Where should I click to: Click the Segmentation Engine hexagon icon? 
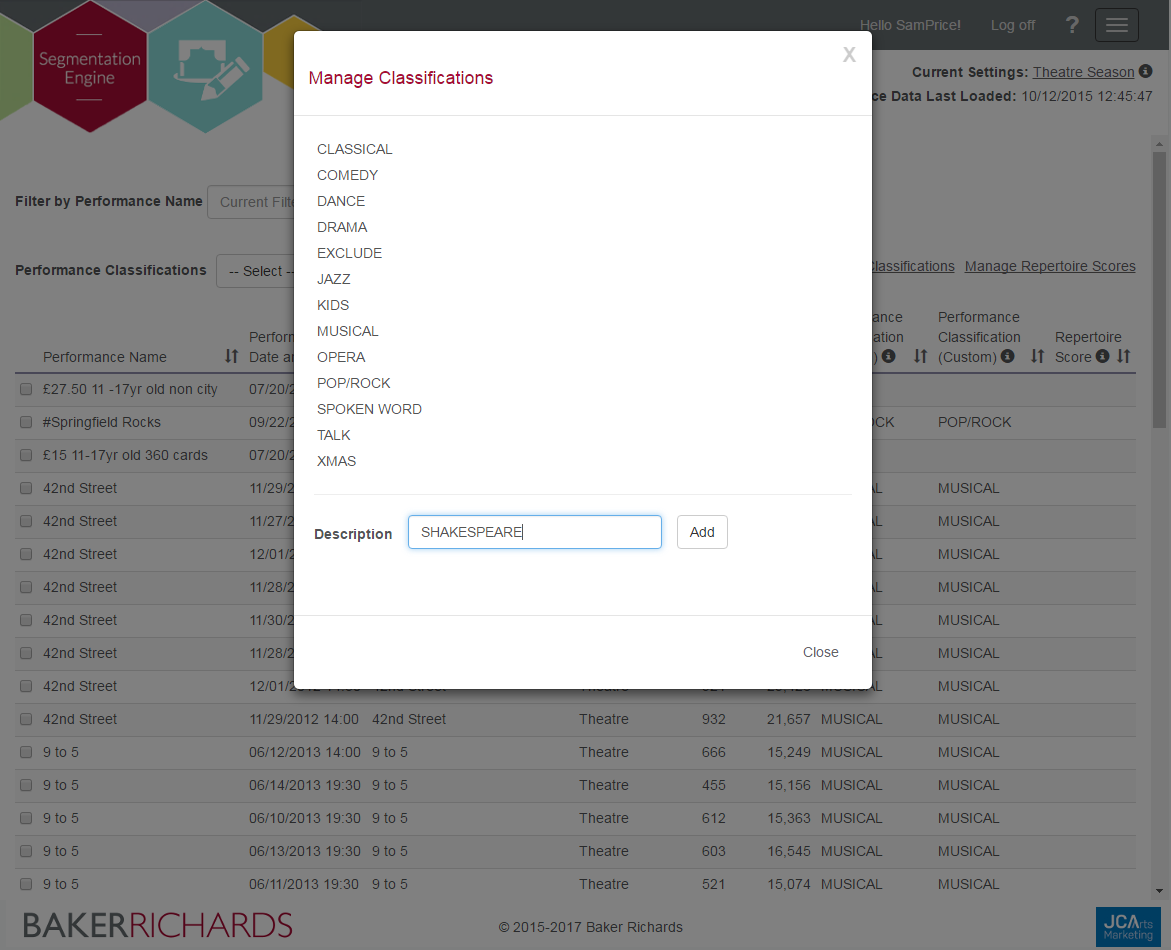[x=89, y=68]
